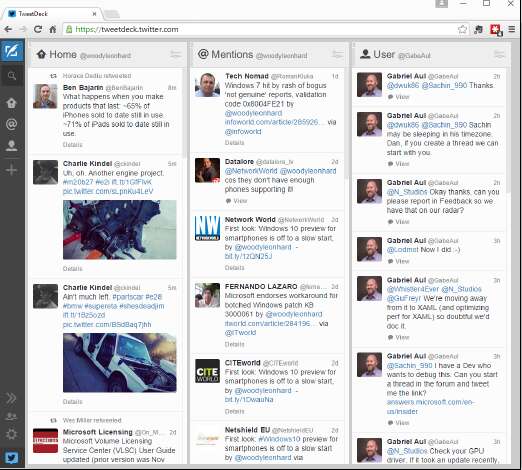The image size is (522, 470).
Task: Open User column options filter icon
Action: coord(499,54)
